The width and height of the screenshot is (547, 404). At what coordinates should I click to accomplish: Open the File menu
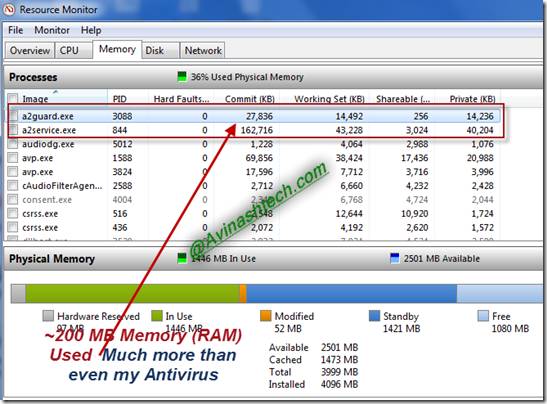(16, 30)
